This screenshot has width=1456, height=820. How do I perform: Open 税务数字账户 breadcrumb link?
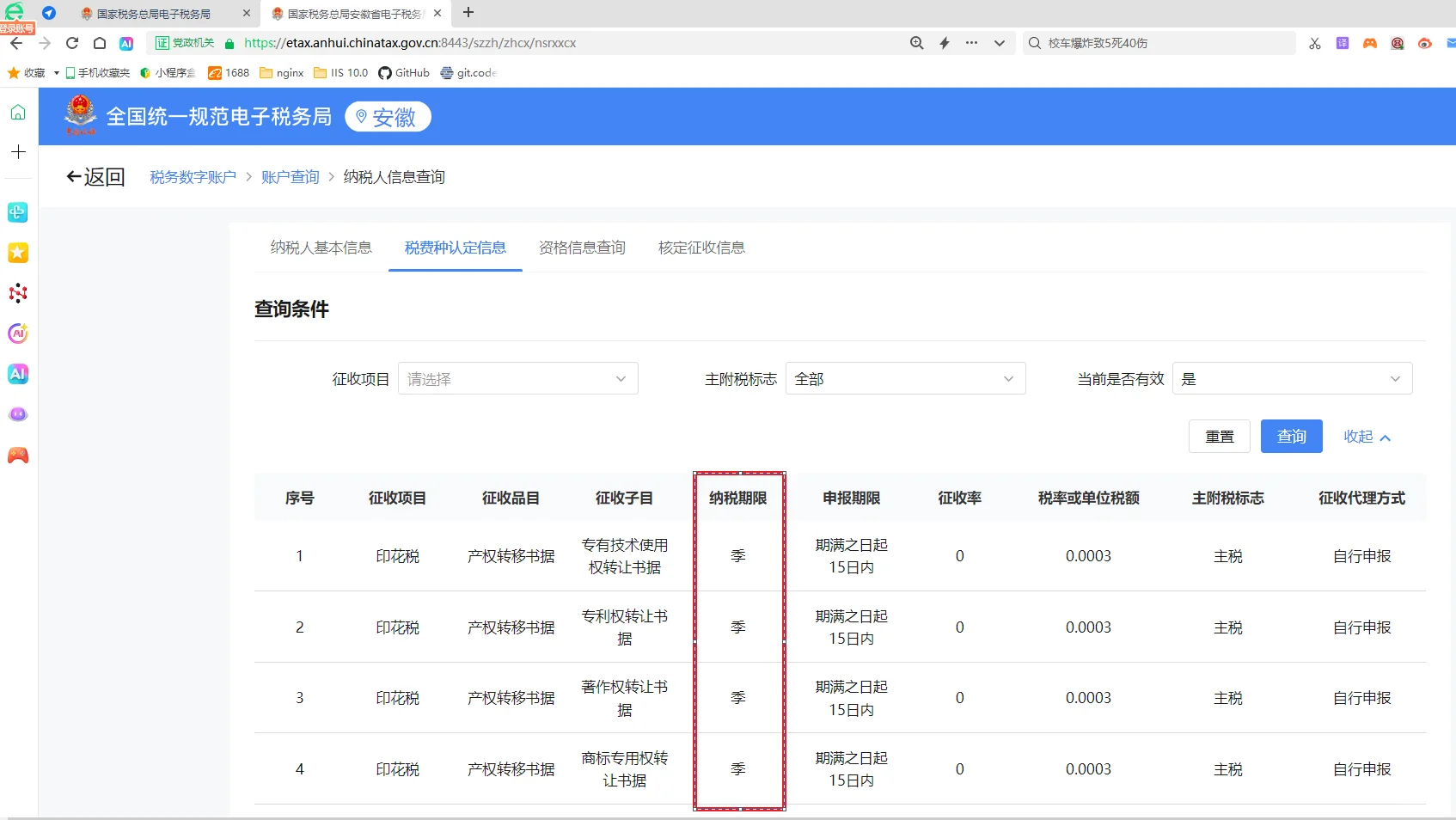tap(193, 177)
